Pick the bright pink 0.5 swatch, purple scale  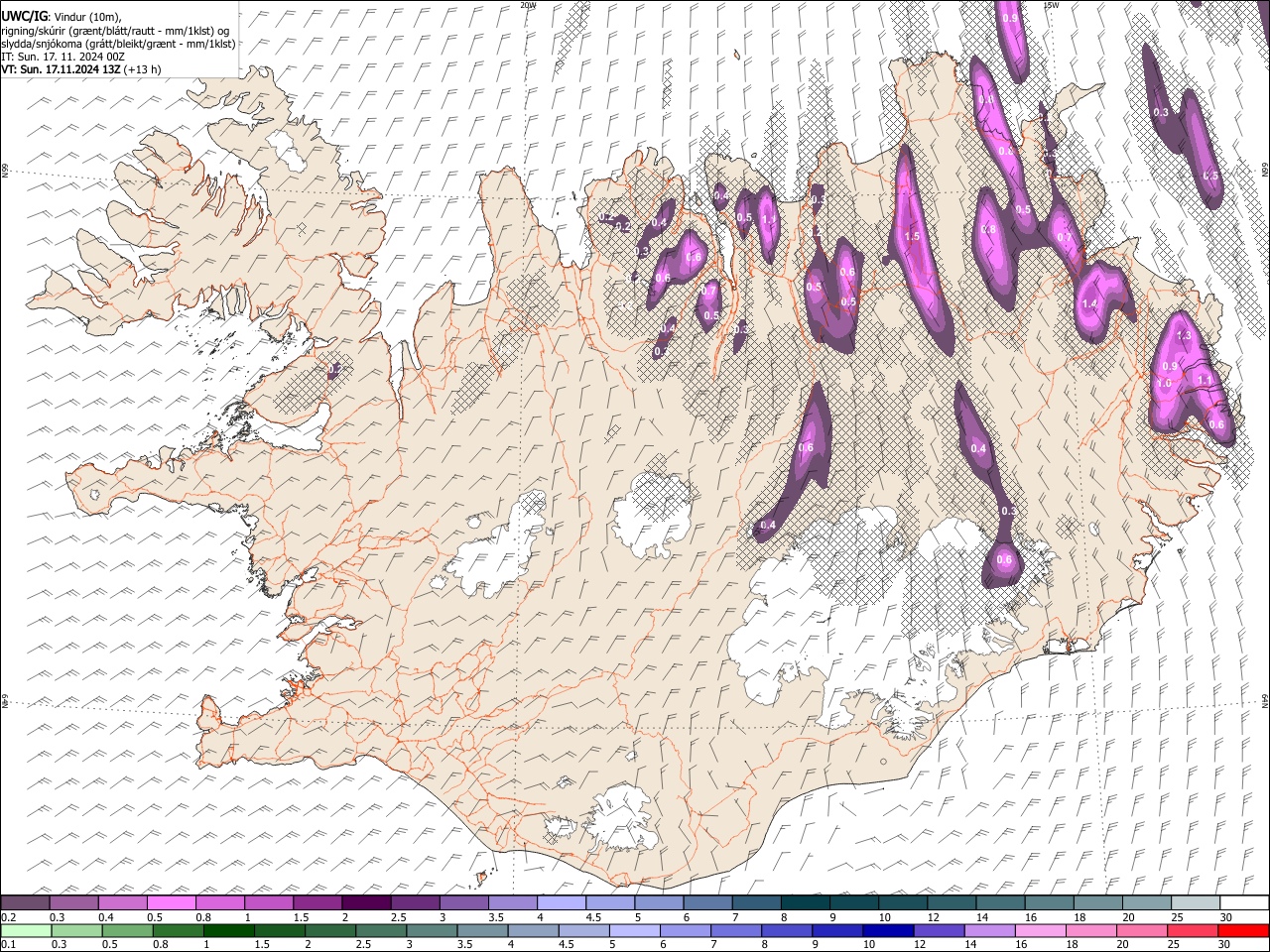[x=172, y=902]
